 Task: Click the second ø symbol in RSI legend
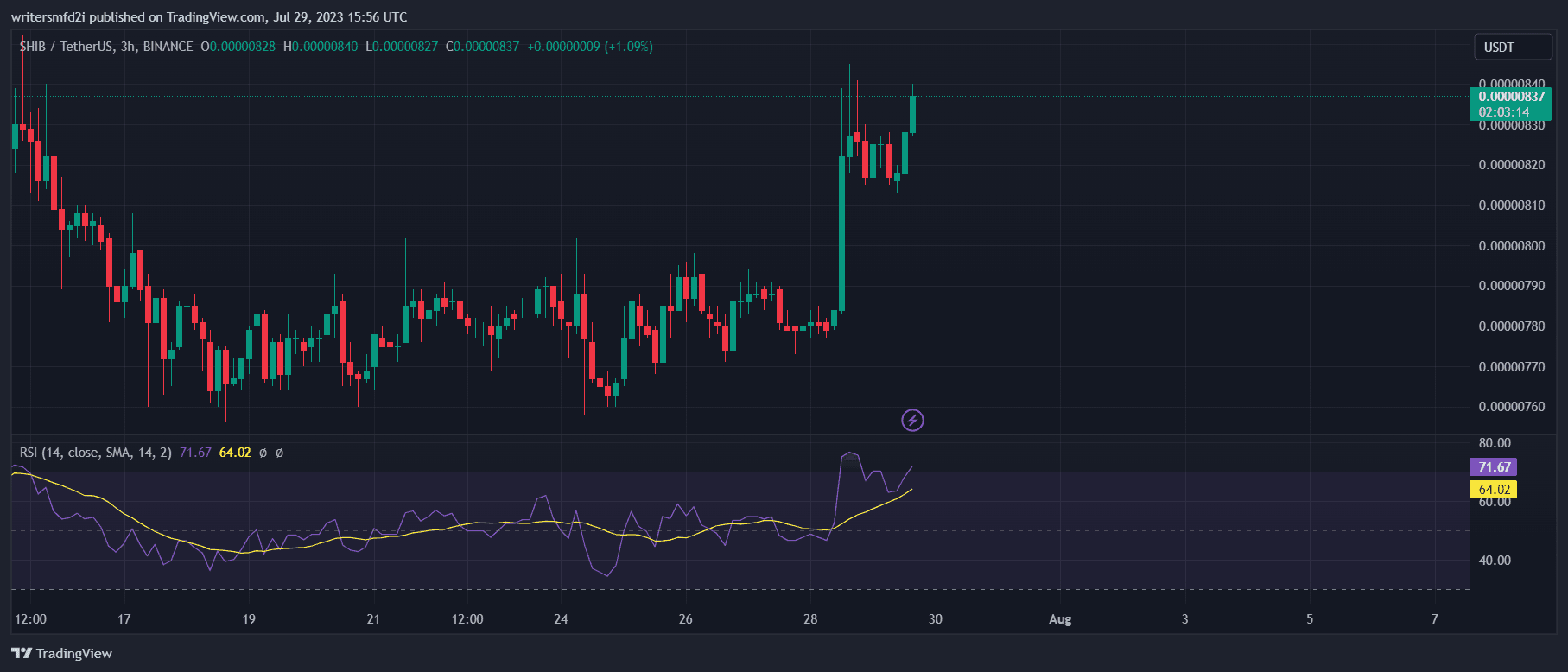pos(279,453)
